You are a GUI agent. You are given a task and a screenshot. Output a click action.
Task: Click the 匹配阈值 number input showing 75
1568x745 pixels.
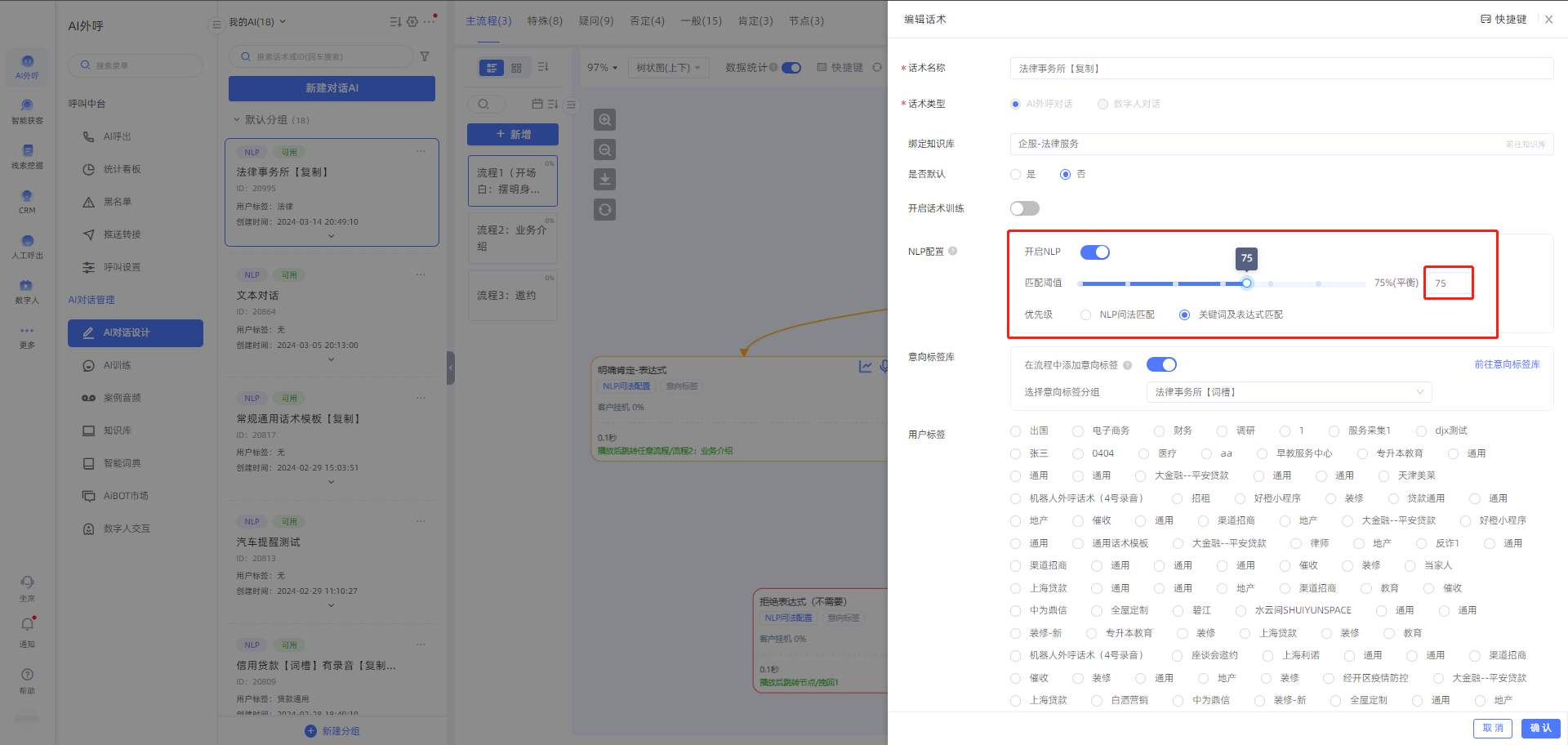1449,283
